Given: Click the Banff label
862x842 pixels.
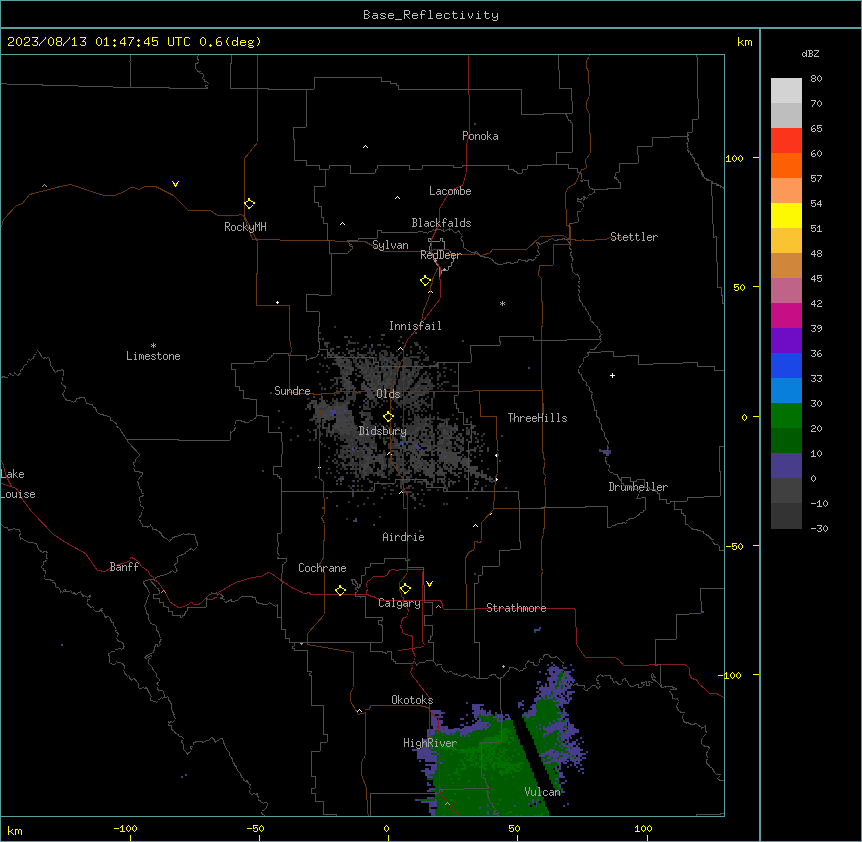Looking at the screenshot, I should (124, 567).
